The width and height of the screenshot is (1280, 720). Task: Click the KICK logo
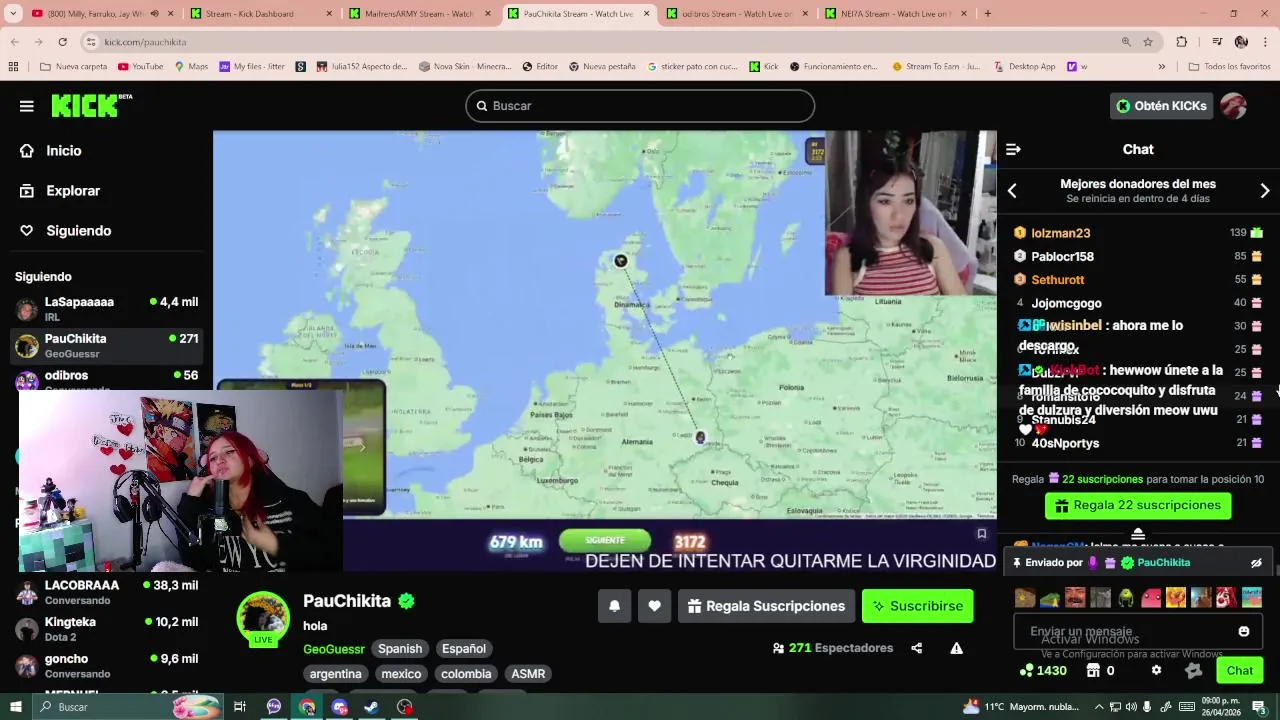click(91, 105)
